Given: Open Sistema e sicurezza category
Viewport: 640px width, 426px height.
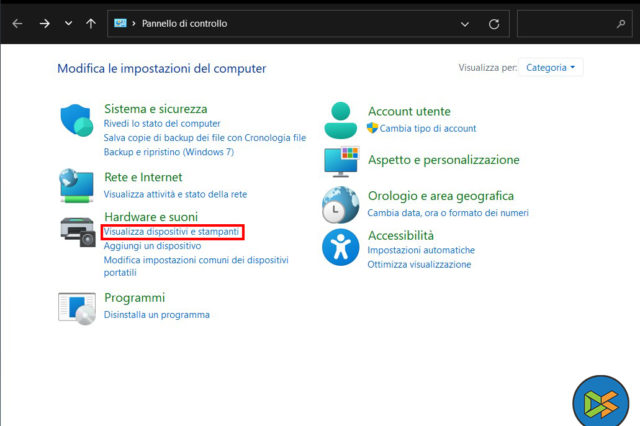Looking at the screenshot, I should [156, 109].
